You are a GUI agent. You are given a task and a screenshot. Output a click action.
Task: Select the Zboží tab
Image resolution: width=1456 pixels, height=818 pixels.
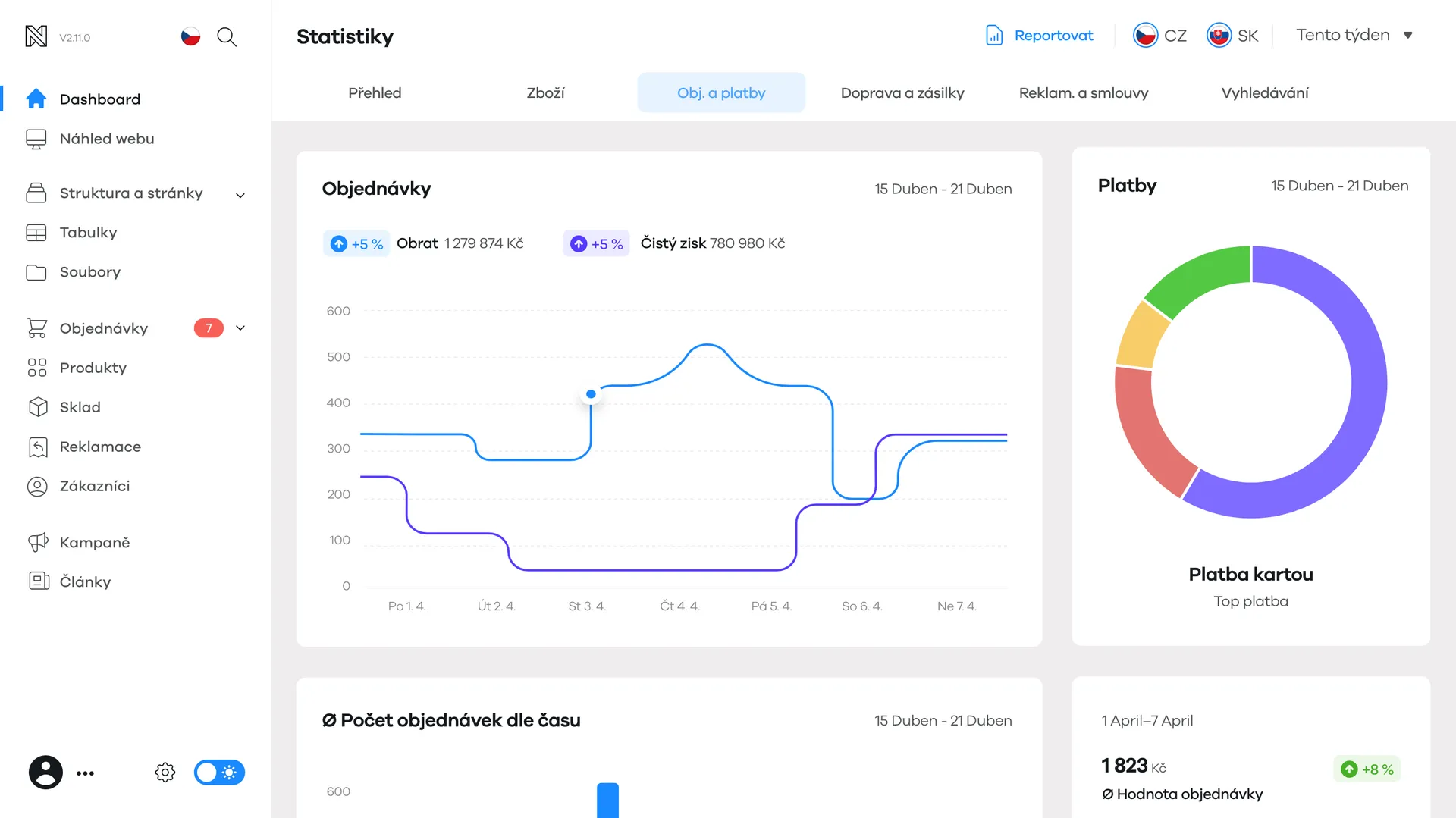click(x=545, y=92)
